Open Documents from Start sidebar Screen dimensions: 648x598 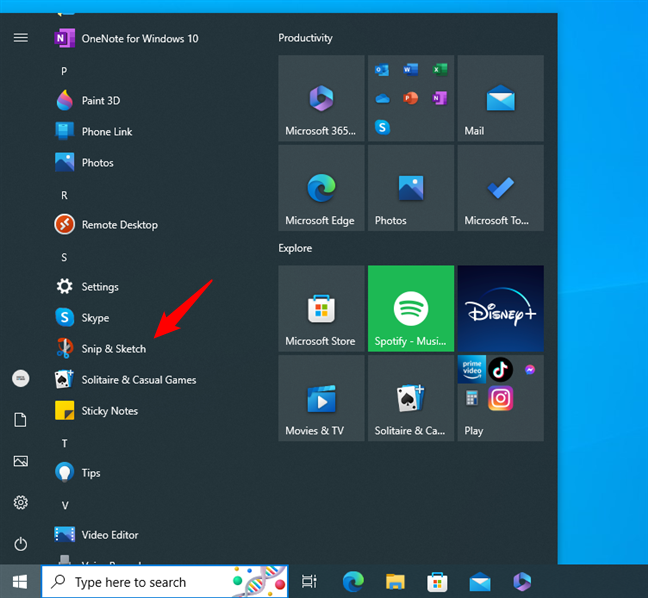coord(21,420)
